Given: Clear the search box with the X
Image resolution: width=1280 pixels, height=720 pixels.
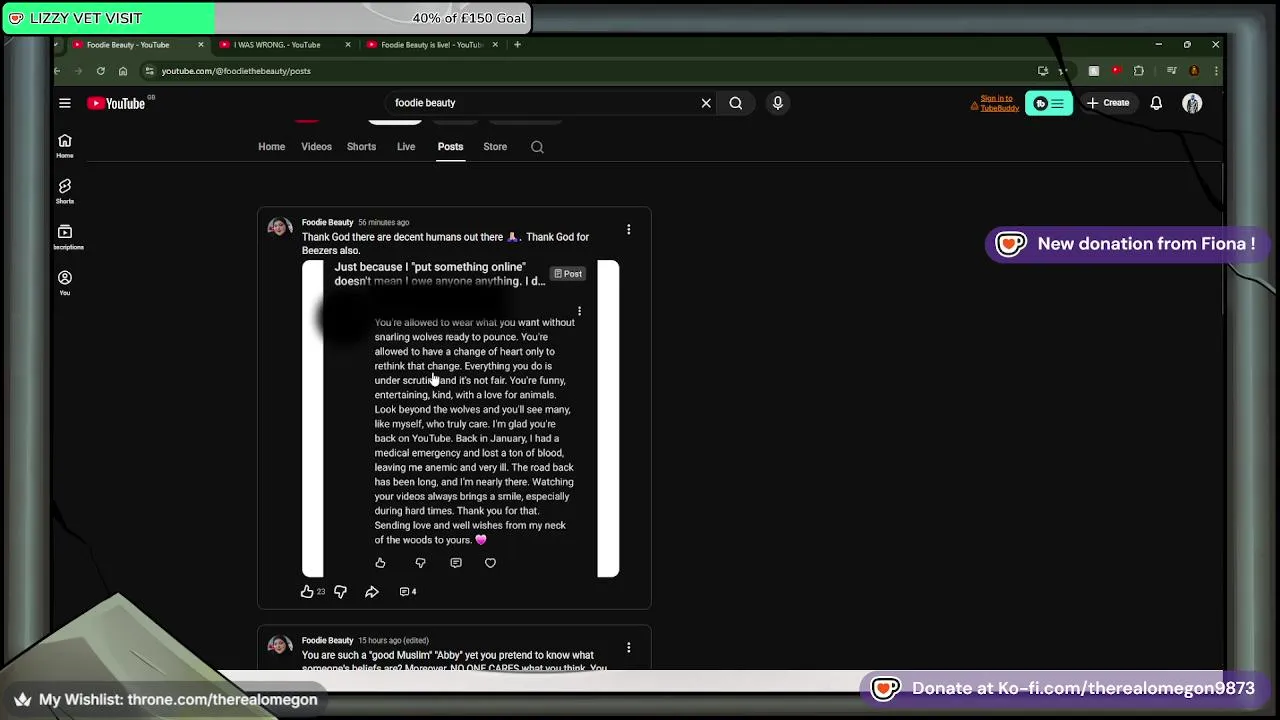Looking at the screenshot, I should point(706,103).
